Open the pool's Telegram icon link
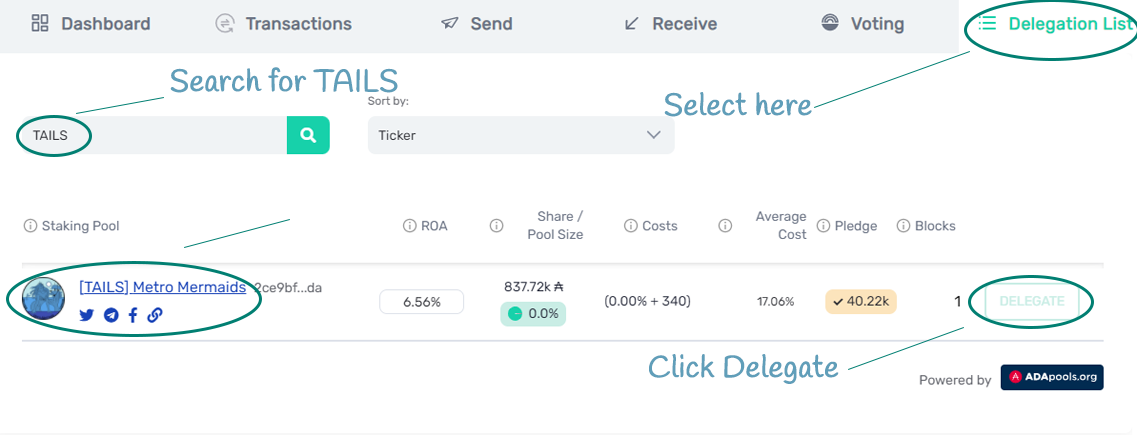The height and width of the screenshot is (435, 1137). 110,315
